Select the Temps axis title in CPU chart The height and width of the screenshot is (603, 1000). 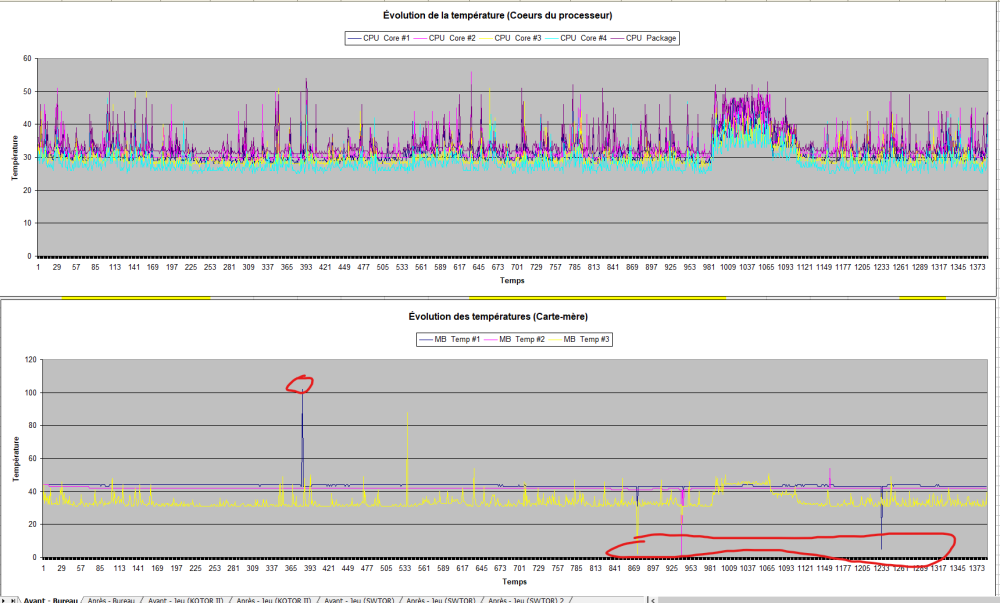pyautogui.click(x=513, y=281)
